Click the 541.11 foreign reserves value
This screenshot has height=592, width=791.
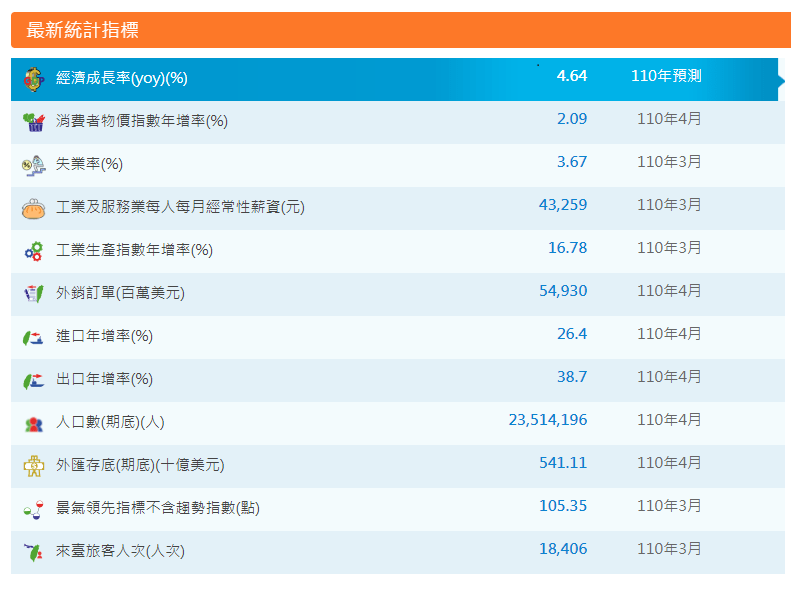coord(563,463)
